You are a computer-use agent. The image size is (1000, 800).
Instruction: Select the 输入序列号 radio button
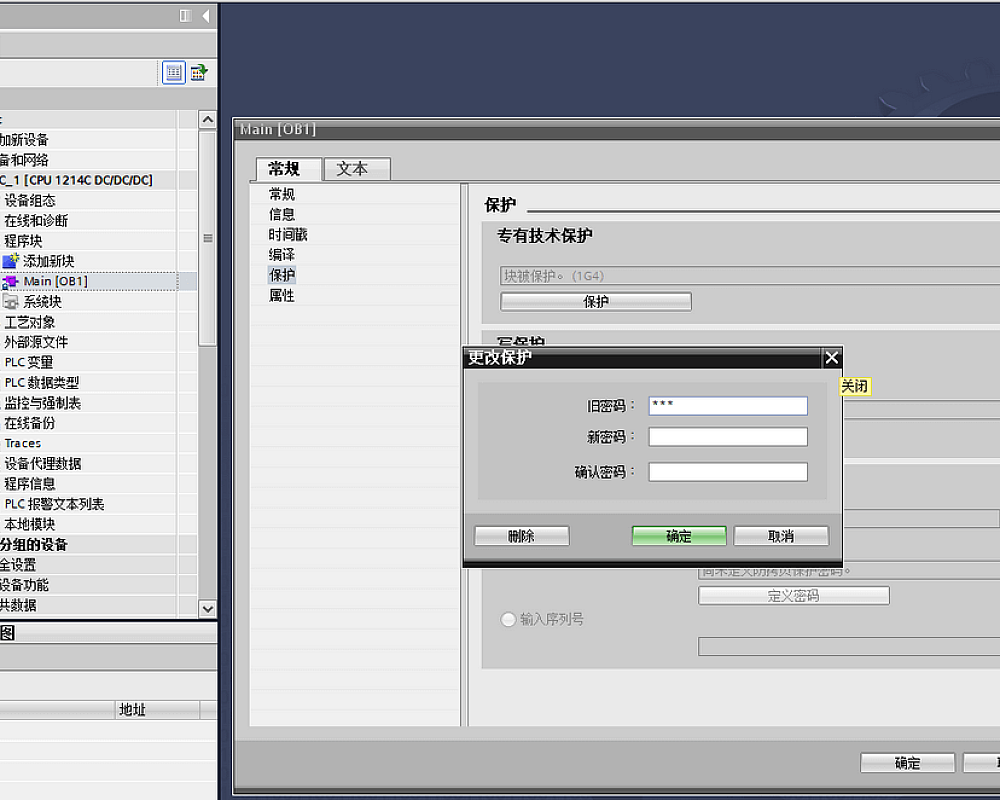tap(508, 620)
